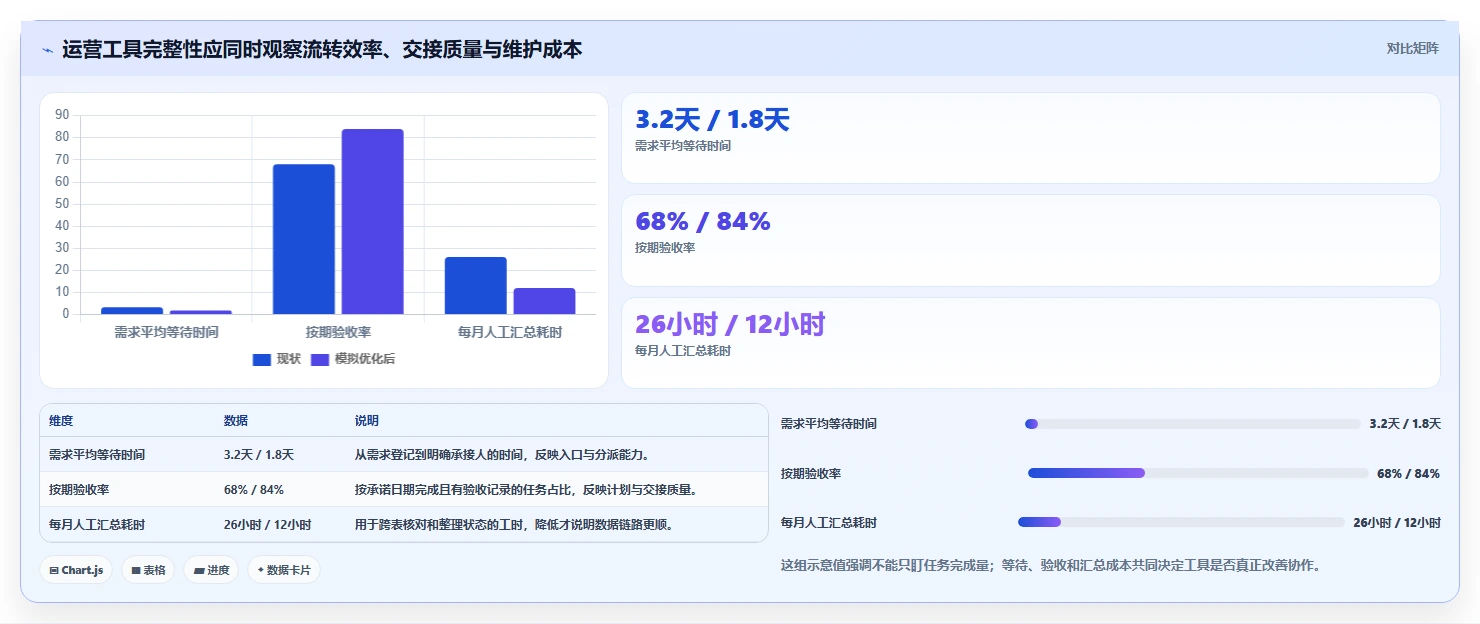Image resolution: width=1480 pixels, height=624 pixels.
Task: Click progress value 68% / 84% beside bar
Action: pos(1408,473)
